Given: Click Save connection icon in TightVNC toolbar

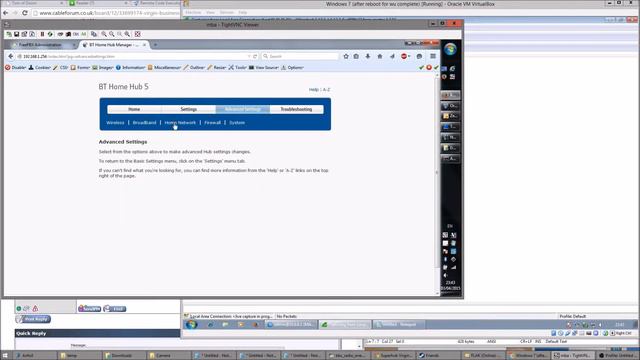Looking at the screenshot, I should click(17, 34).
